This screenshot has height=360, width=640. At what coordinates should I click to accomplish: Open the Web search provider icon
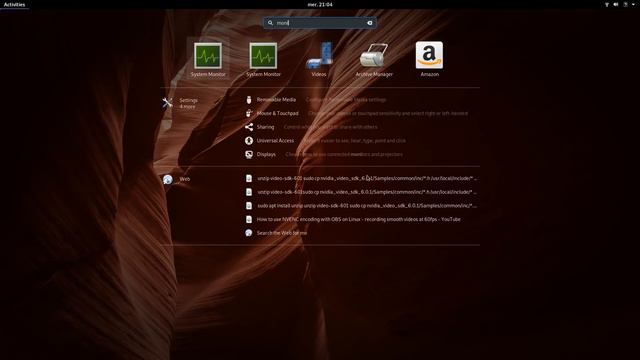click(x=168, y=179)
